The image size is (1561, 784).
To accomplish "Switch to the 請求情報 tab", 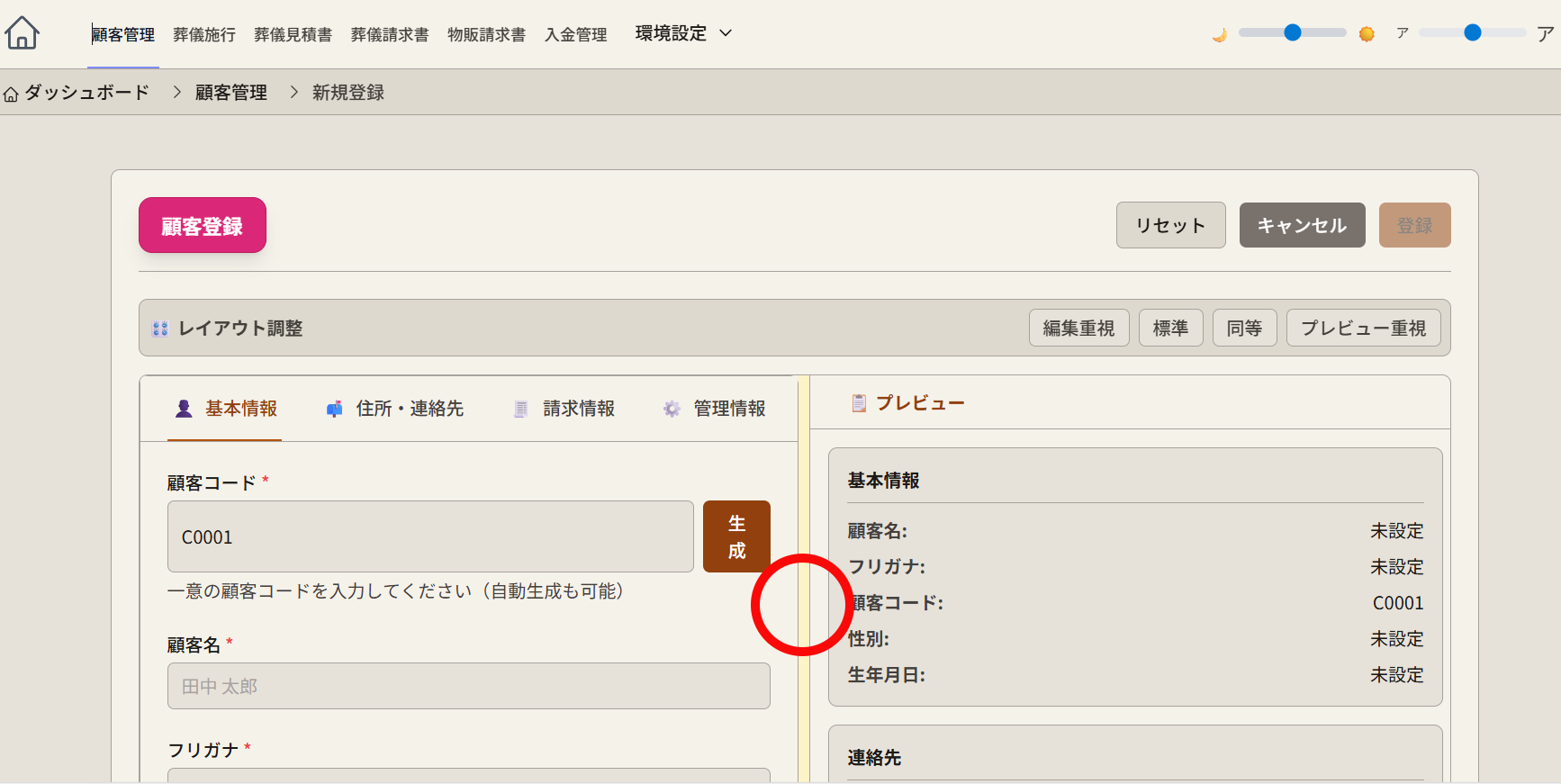I will point(564,409).
